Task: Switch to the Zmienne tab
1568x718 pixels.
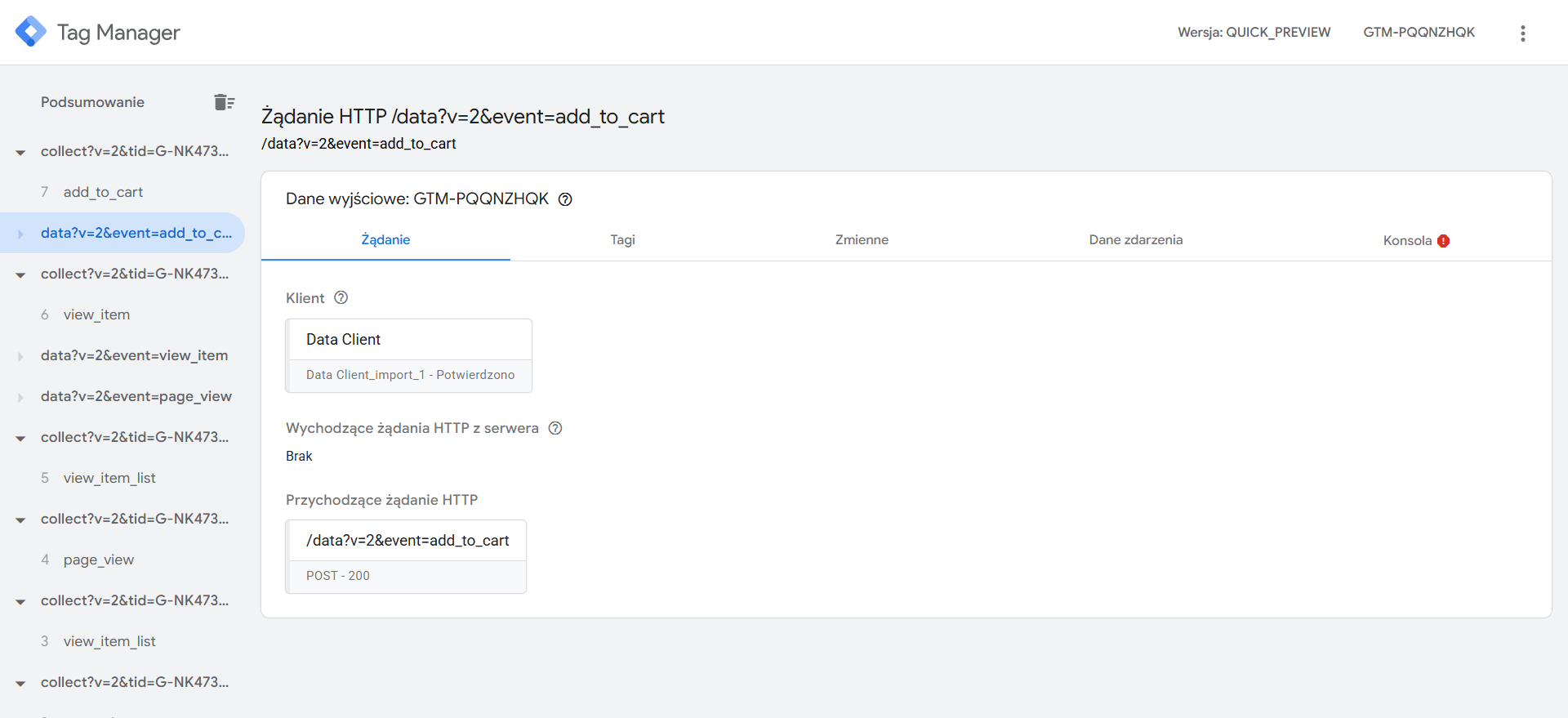Action: 862,240
